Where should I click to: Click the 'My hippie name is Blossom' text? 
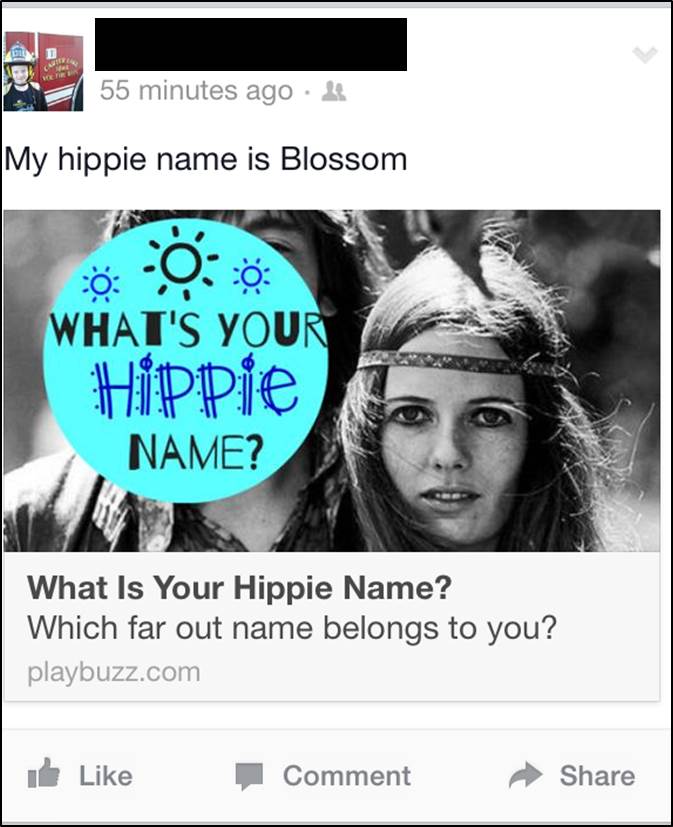click(206, 159)
